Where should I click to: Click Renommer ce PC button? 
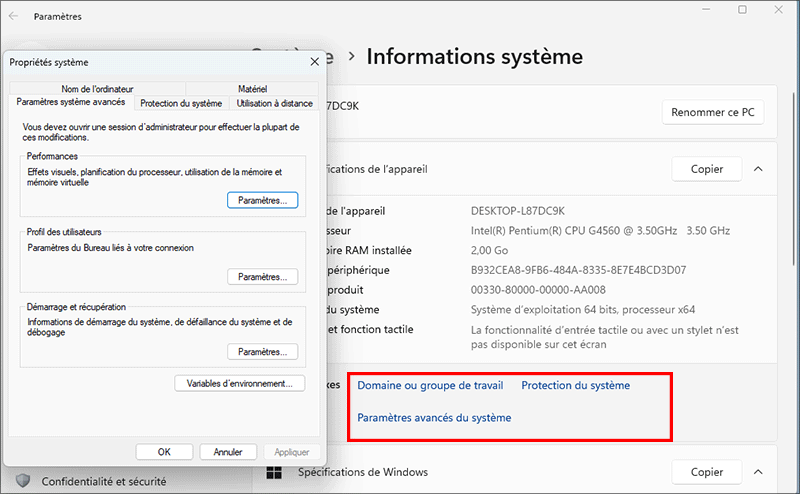click(713, 112)
